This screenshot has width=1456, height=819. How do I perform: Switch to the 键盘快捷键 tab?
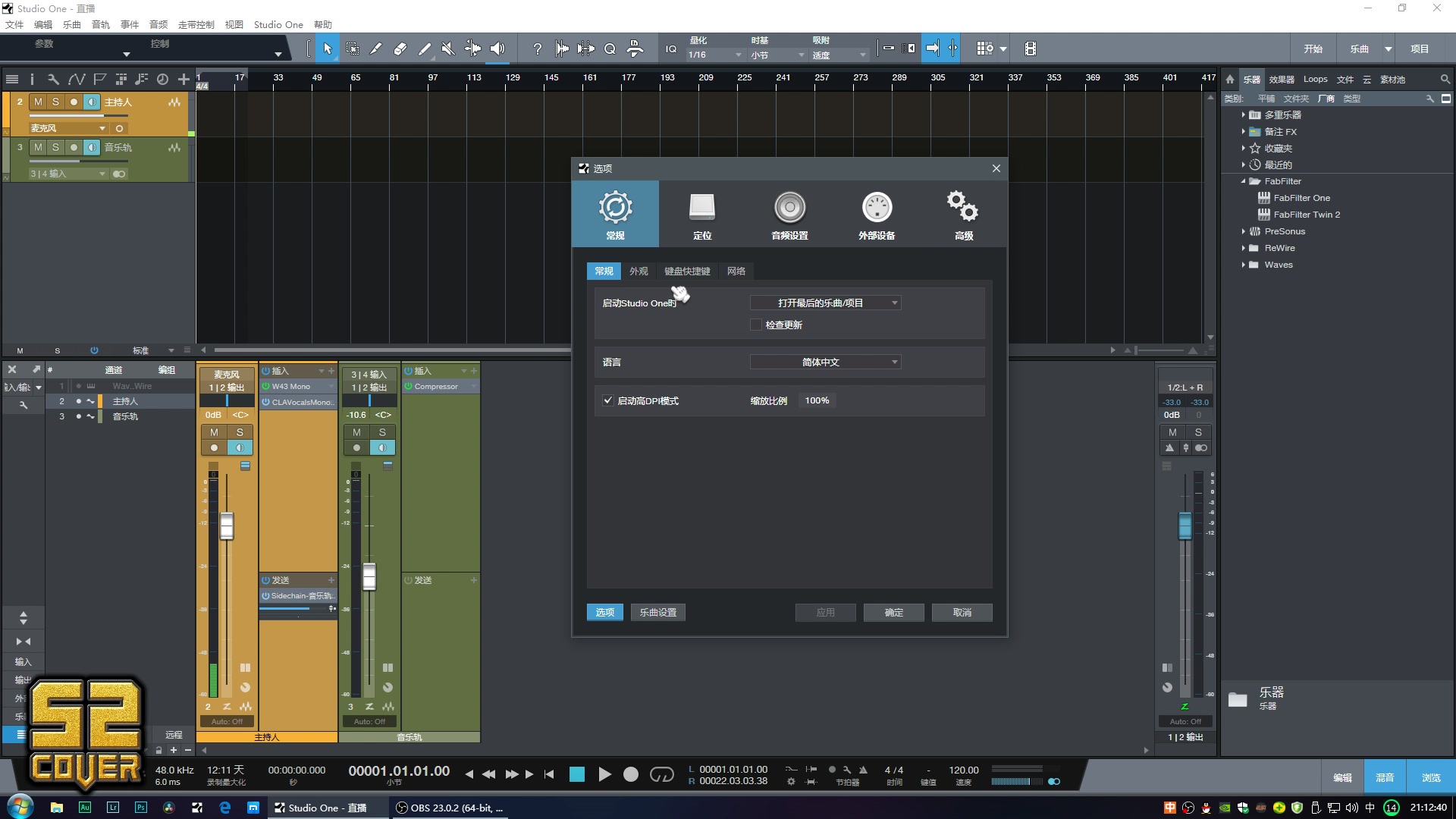686,271
